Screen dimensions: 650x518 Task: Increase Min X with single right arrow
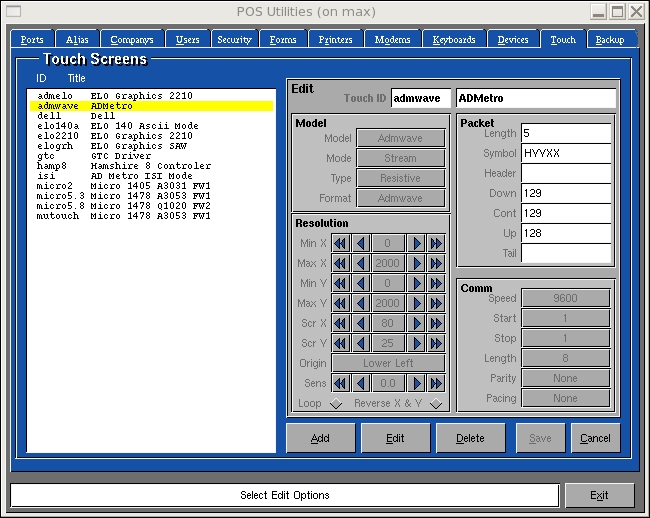[x=417, y=243]
